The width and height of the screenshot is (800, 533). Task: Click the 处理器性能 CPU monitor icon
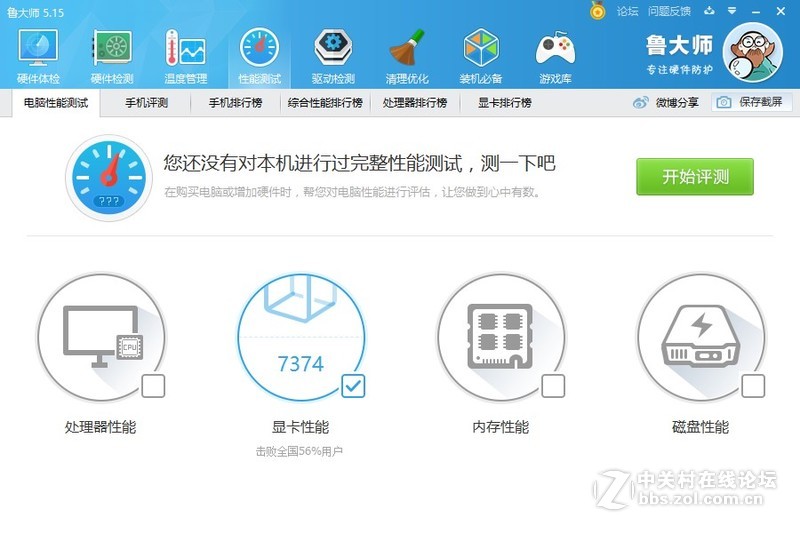click(x=102, y=337)
